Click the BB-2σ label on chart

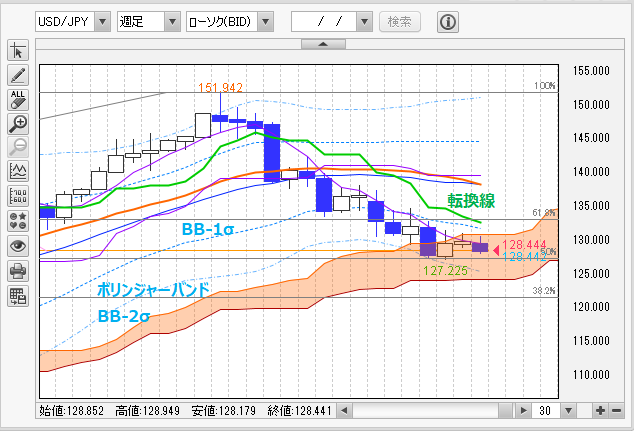pyautogui.click(x=124, y=316)
